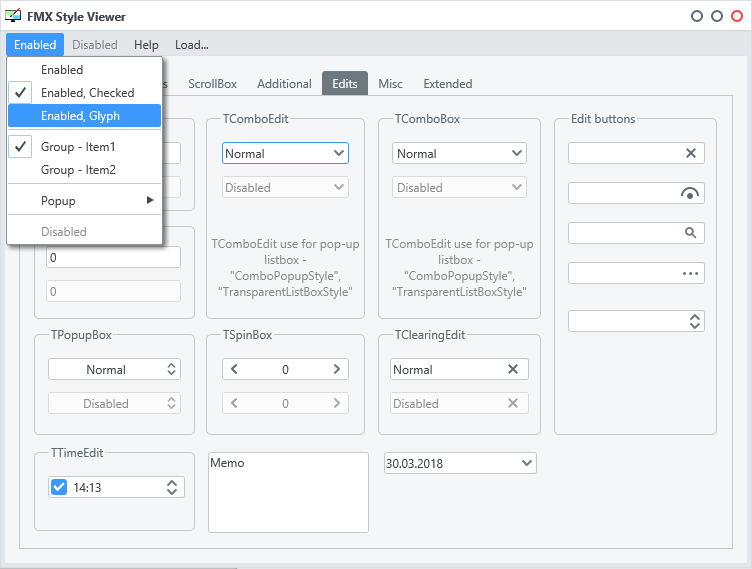Toggle the 'Enabled, Checked' menu item

click(x=84, y=93)
